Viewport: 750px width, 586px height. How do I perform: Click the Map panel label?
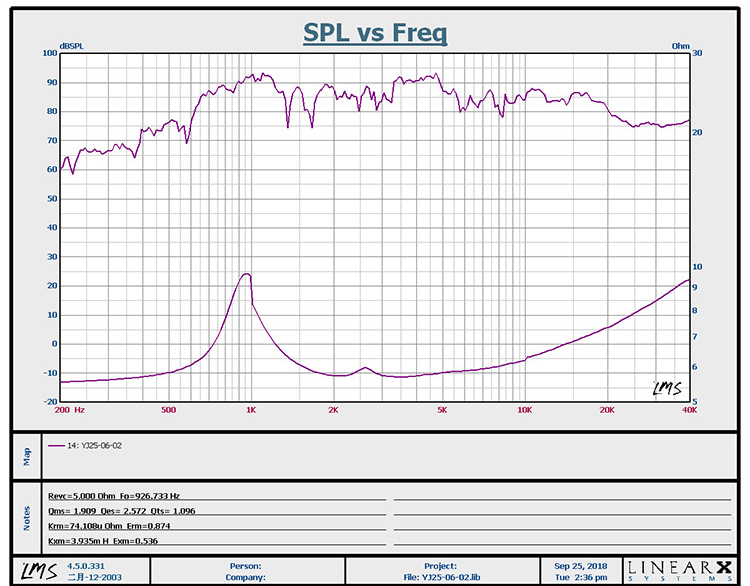25,458
